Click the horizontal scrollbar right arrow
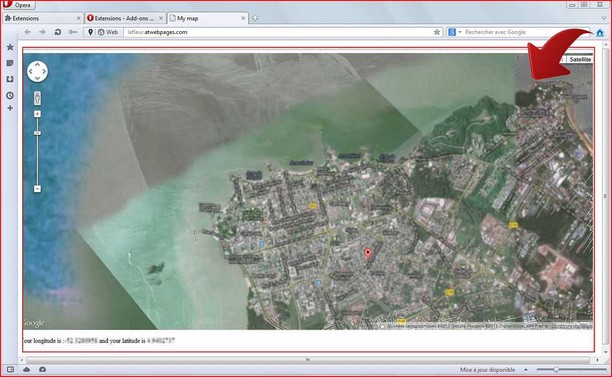This screenshot has height=377, width=612. click(x=597, y=360)
